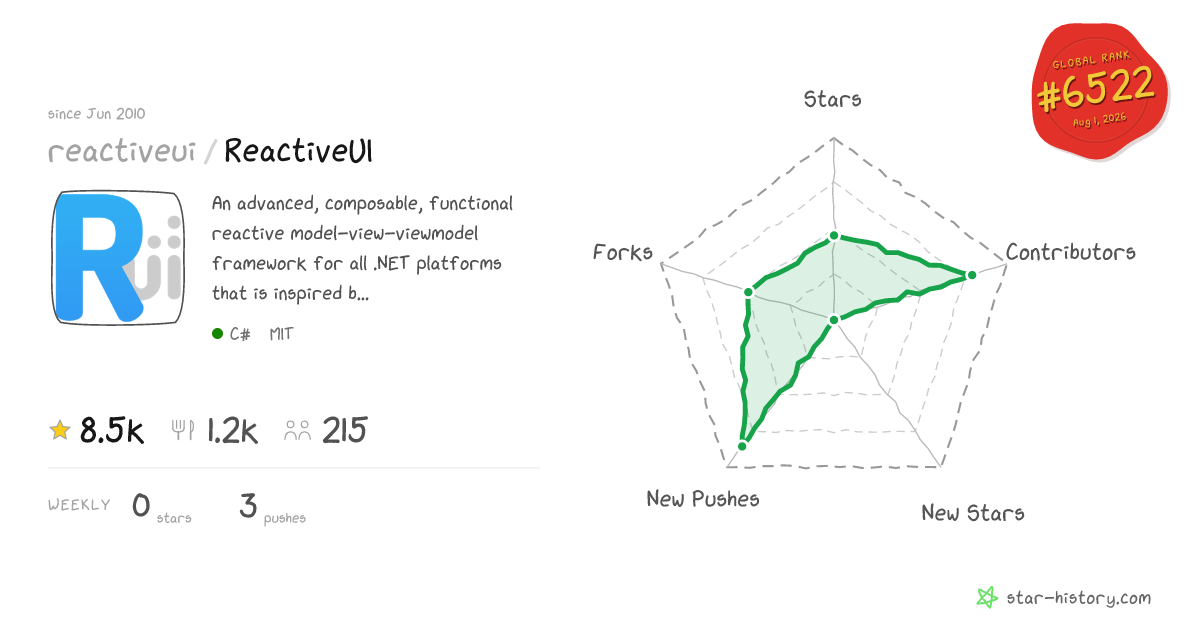
Task: Select the Stars axis label on radar
Action: (x=833, y=99)
